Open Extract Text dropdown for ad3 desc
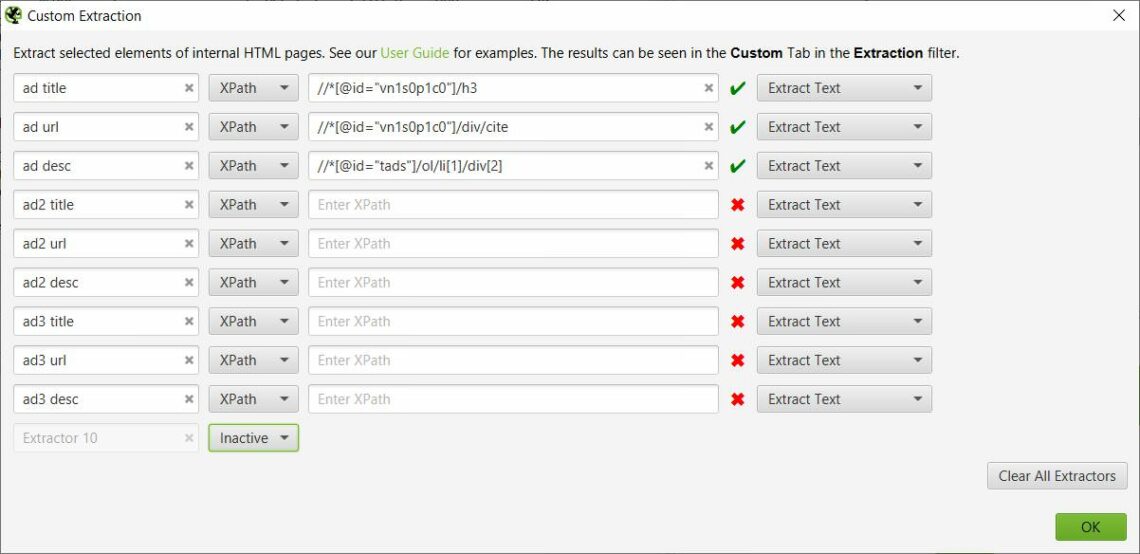The height and width of the screenshot is (554, 1140). point(844,399)
